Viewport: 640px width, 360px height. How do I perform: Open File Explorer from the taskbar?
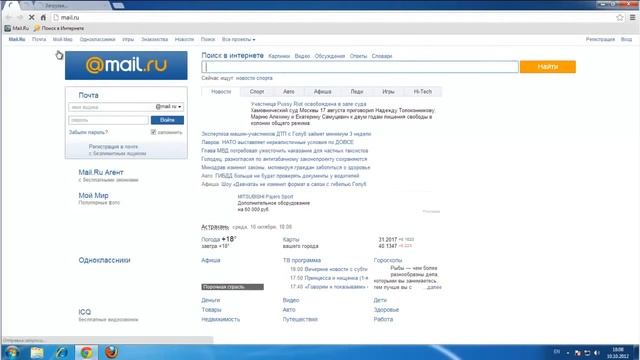[37, 352]
